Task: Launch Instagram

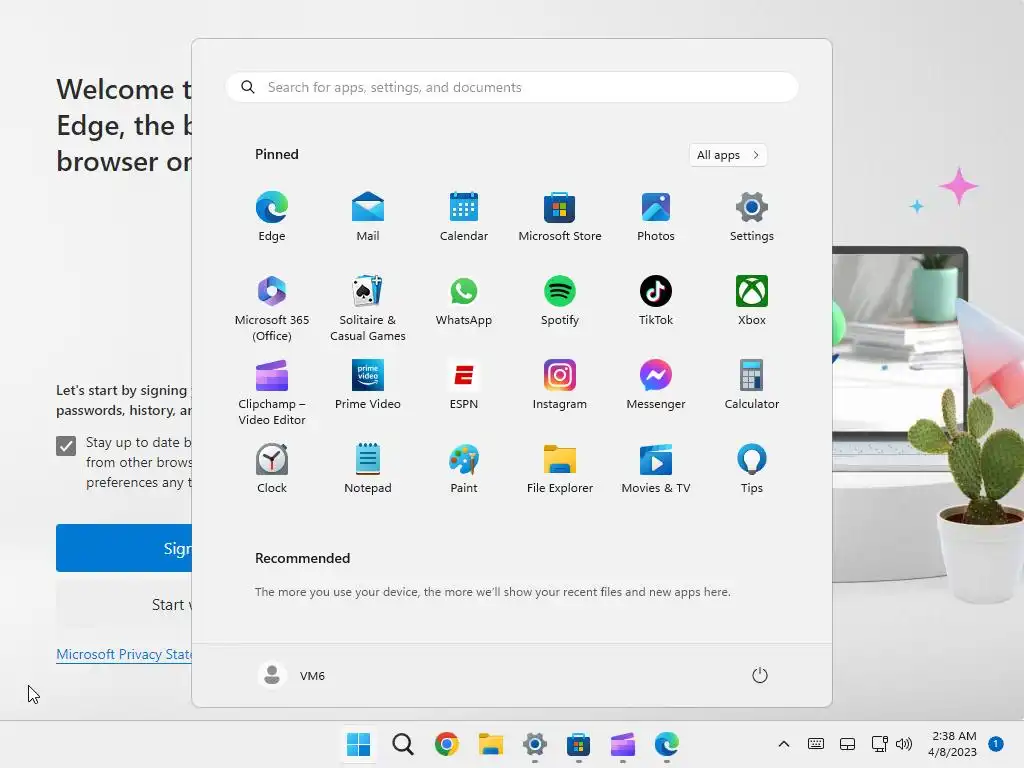Action: 560,385
